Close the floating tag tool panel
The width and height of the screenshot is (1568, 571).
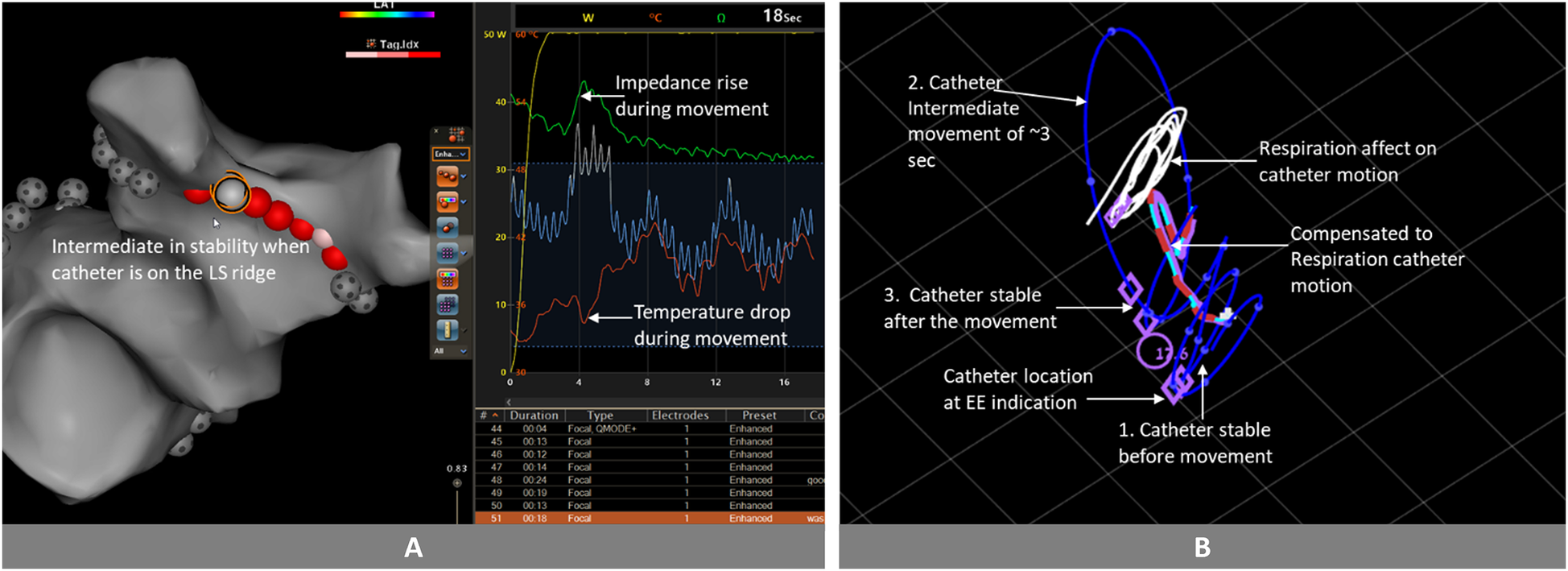pyautogui.click(x=437, y=131)
